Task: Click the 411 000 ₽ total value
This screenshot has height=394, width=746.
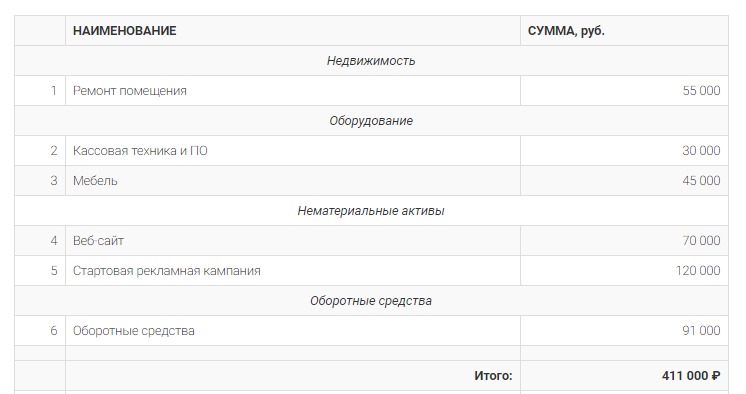Action: click(691, 376)
